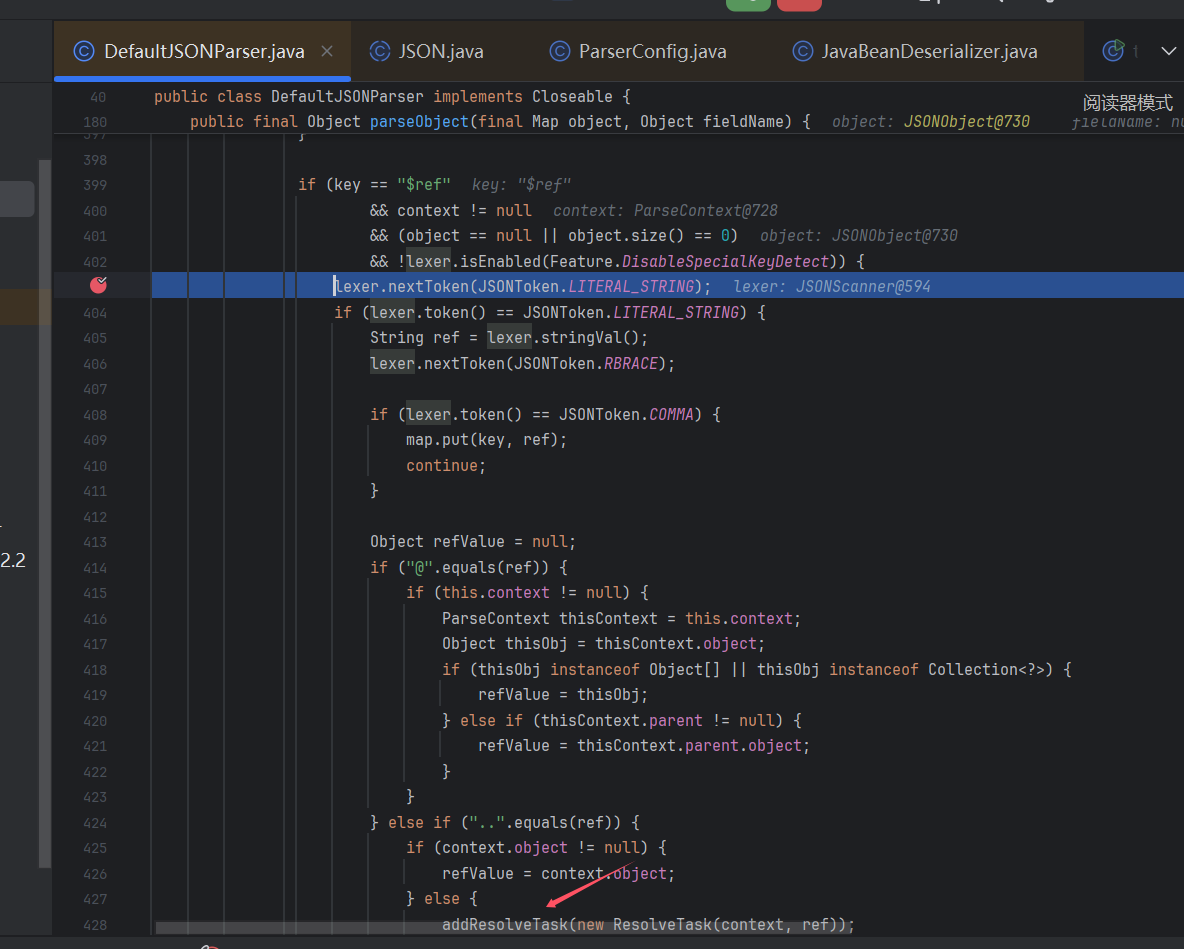Click the DisableSpecialKeyDetect constant

pyautogui.click(x=725, y=261)
